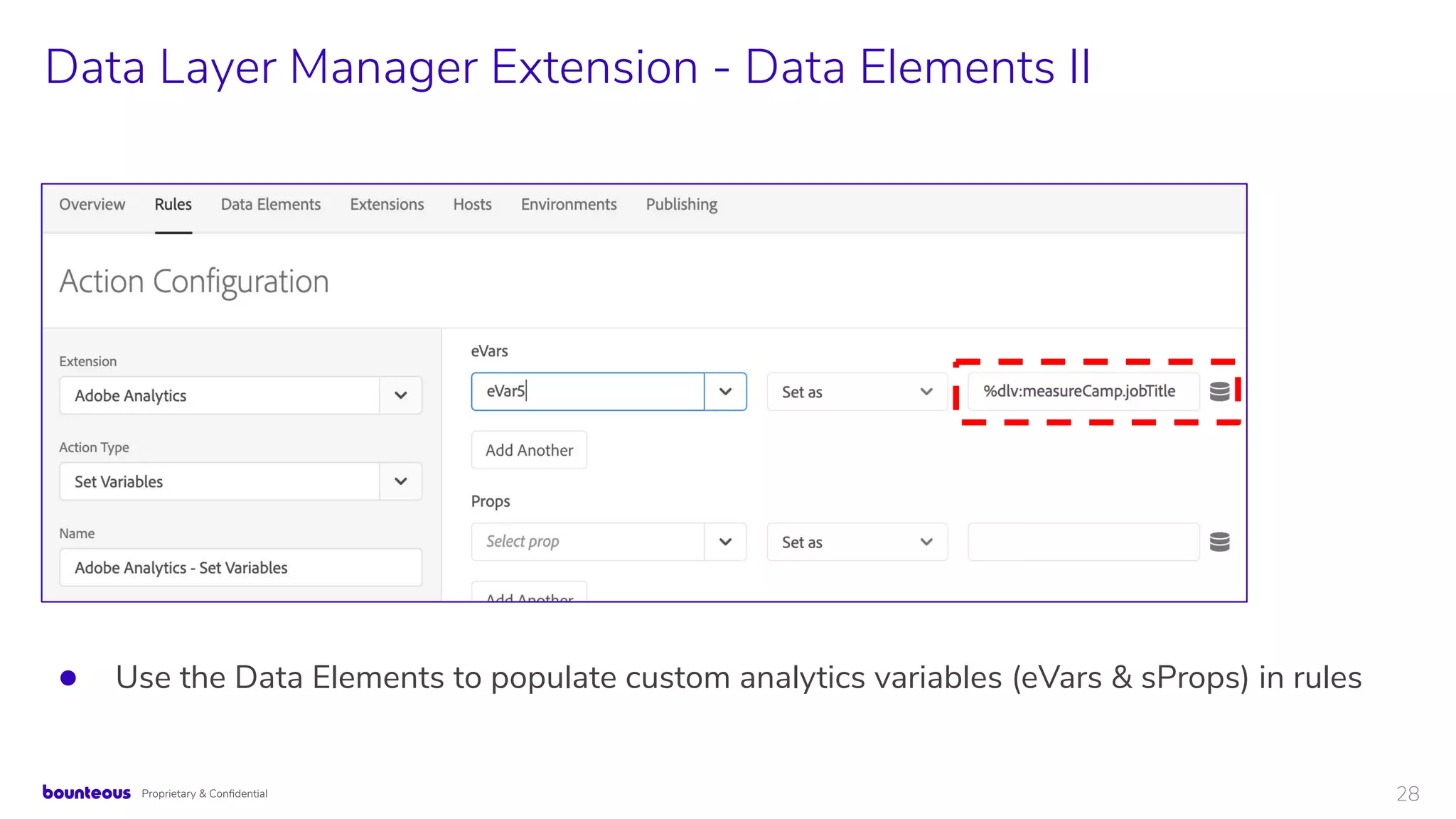Click the Name field 'Adobe Analytics - Set Variables'
This screenshot has width=1456, height=819.
pyautogui.click(x=241, y=567)
